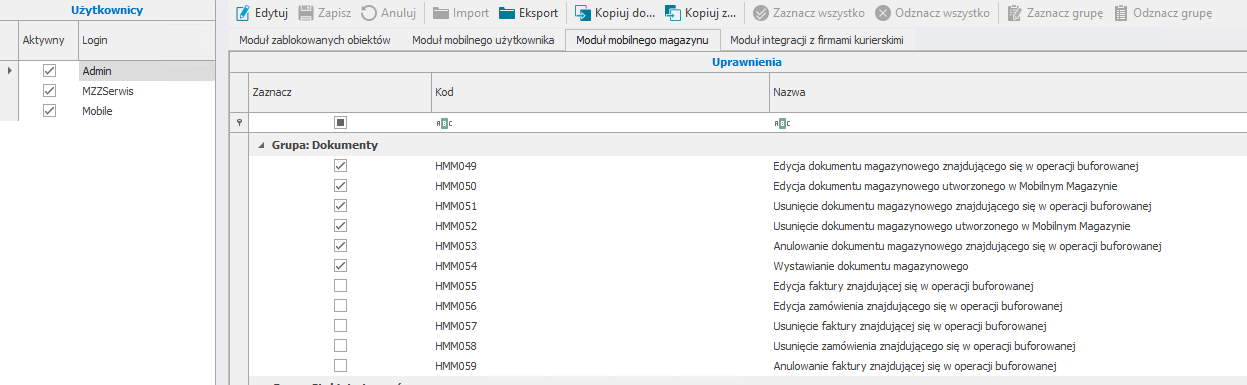The image size is (1247, 385).
Task: Uncheck permission HMM051 checkbox
Action: pos(340,206)
